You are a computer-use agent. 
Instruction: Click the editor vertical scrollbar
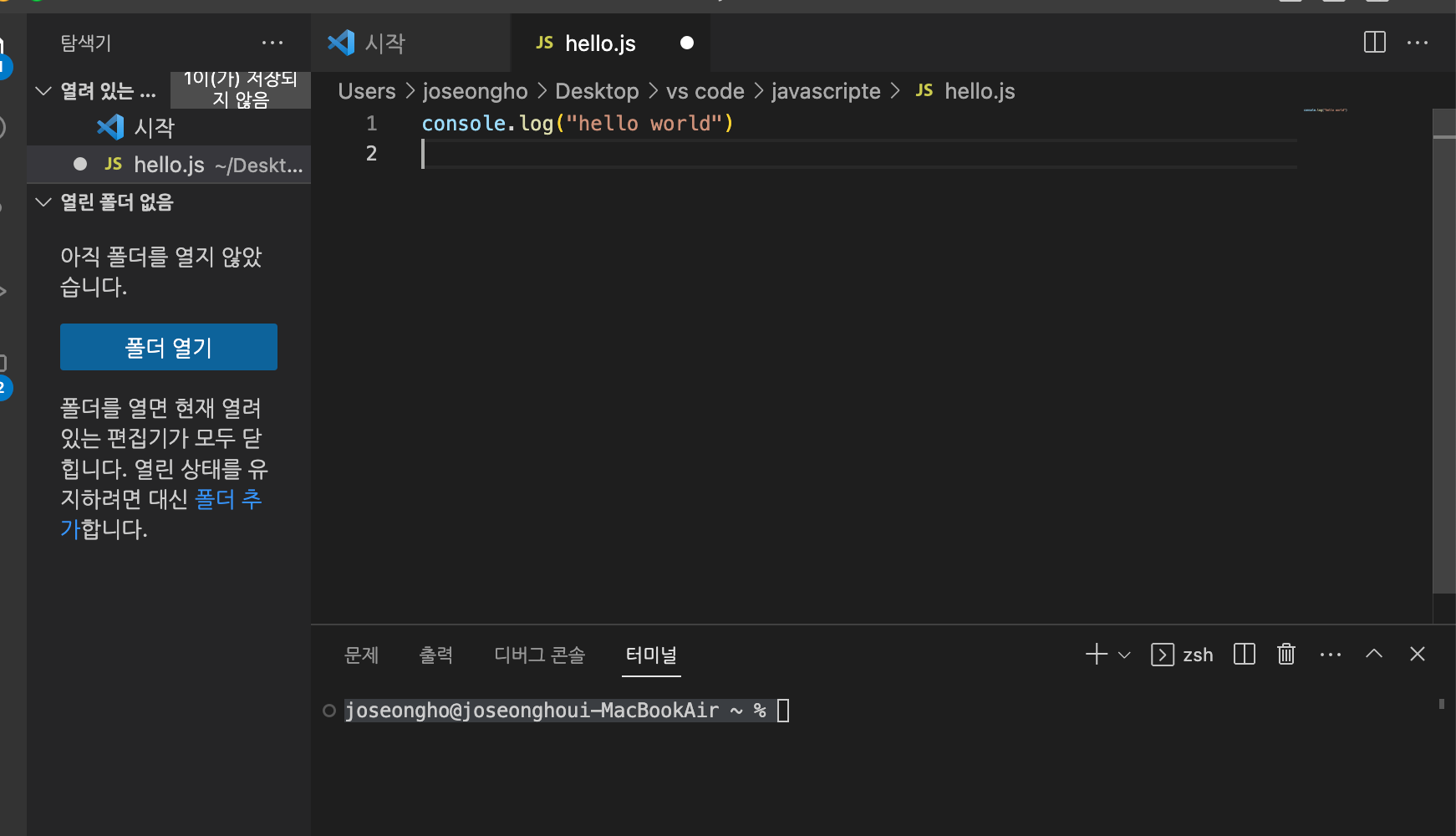click(1444, 351)
